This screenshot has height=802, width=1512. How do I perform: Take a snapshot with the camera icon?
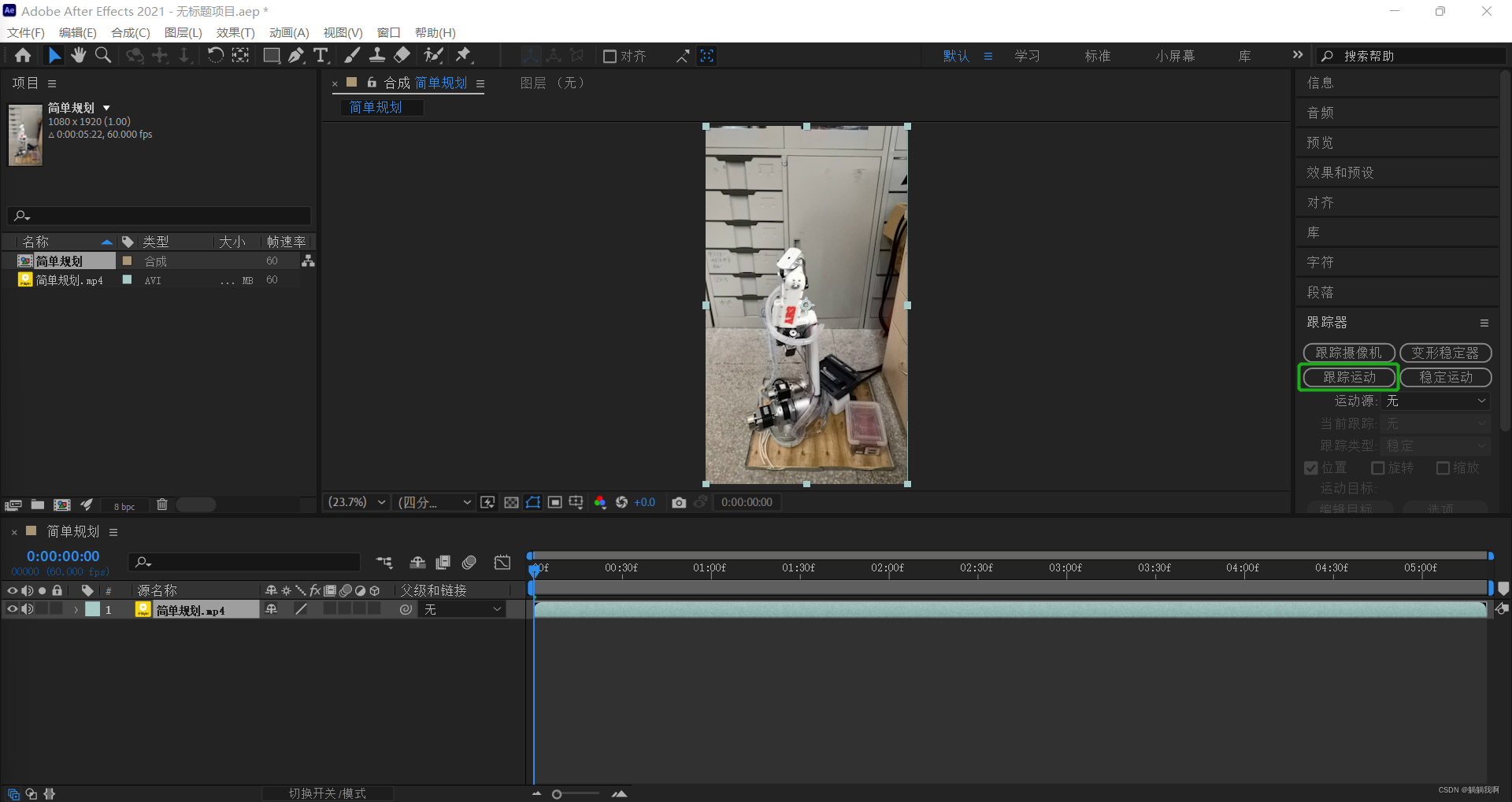point(679,502)
